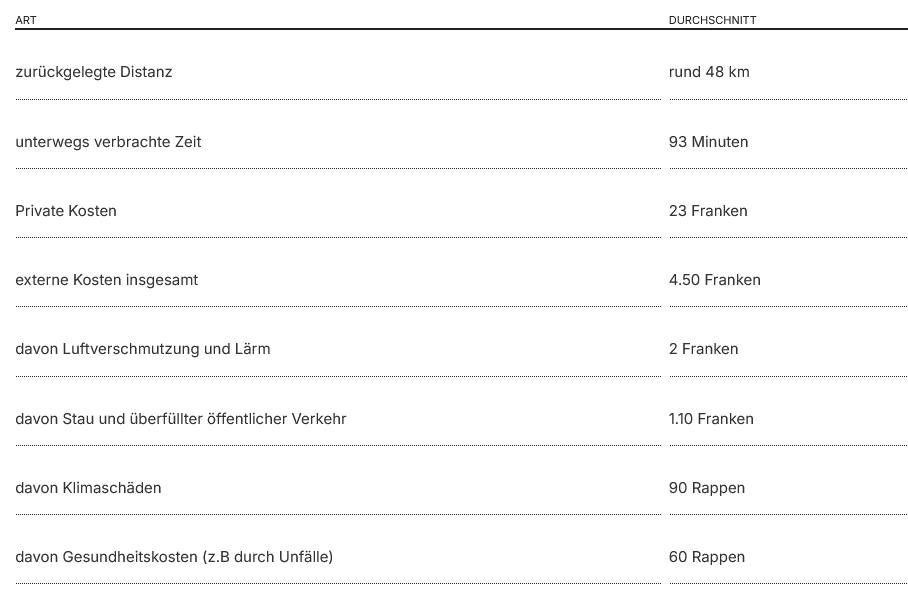Select 'externe Kosten insgesamt' row label
Image resolution: width=908 pixels, height=591 pixels.
tap(107, 280)
